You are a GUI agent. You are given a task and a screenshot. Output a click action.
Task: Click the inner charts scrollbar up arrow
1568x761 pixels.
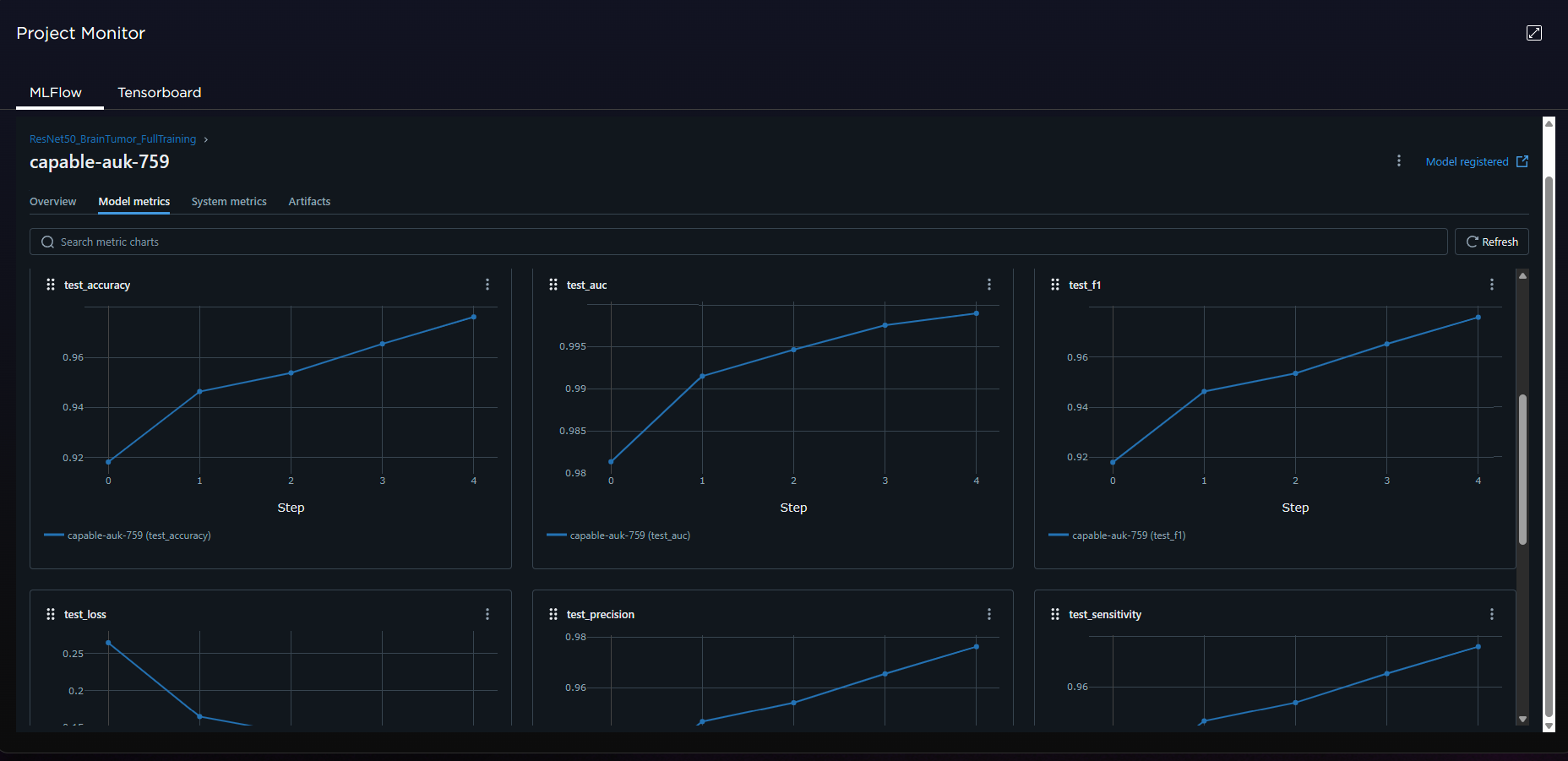(1522, 275)
